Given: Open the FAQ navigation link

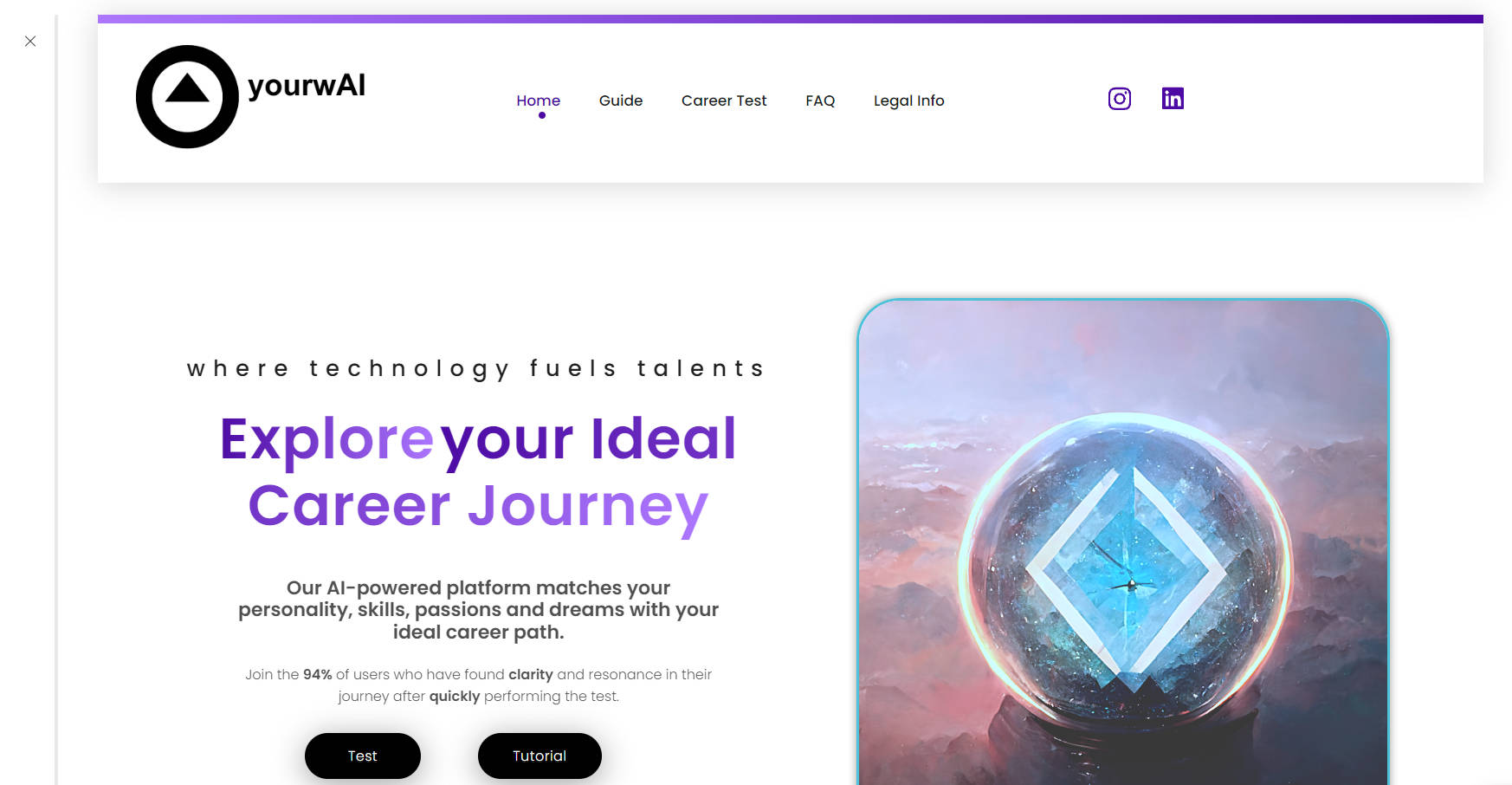Looking at the screenshot, I should click(820, 101).
